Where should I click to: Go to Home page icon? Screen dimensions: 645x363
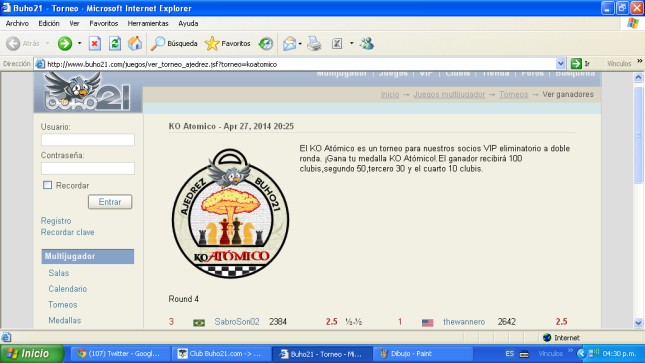coord(135,43)
